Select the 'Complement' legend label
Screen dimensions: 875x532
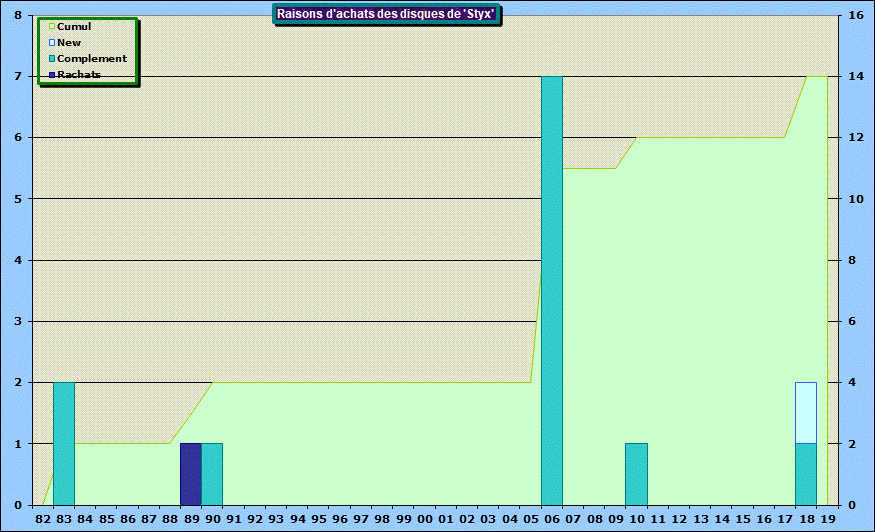point(92,59)
